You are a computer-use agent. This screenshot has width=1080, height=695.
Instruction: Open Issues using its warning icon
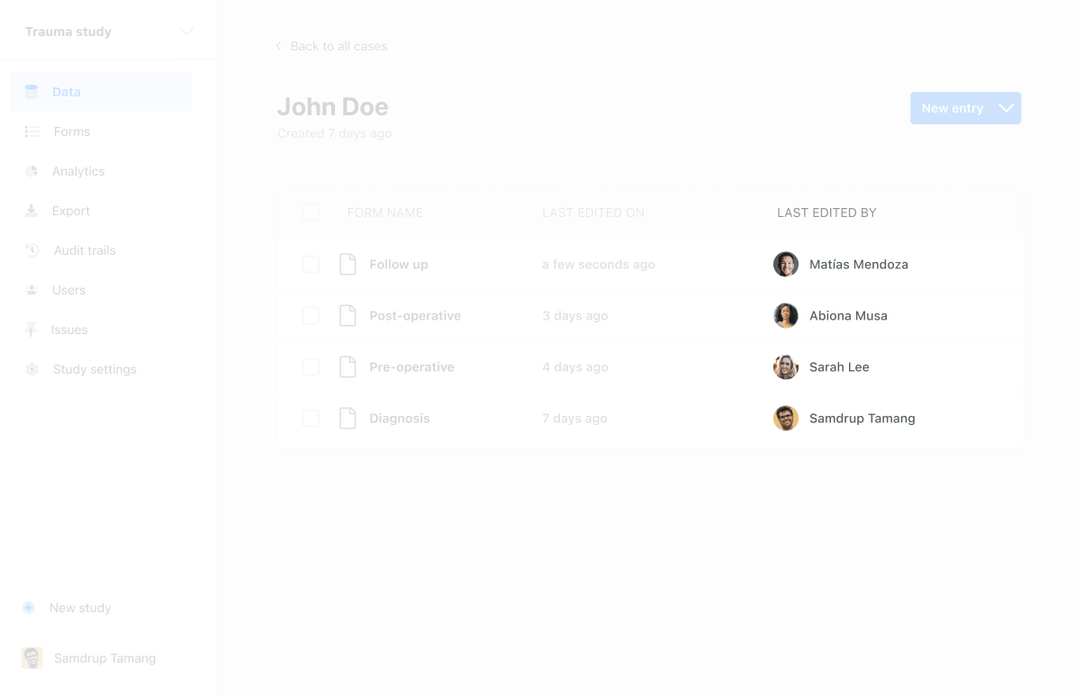[x=31, y=329]
